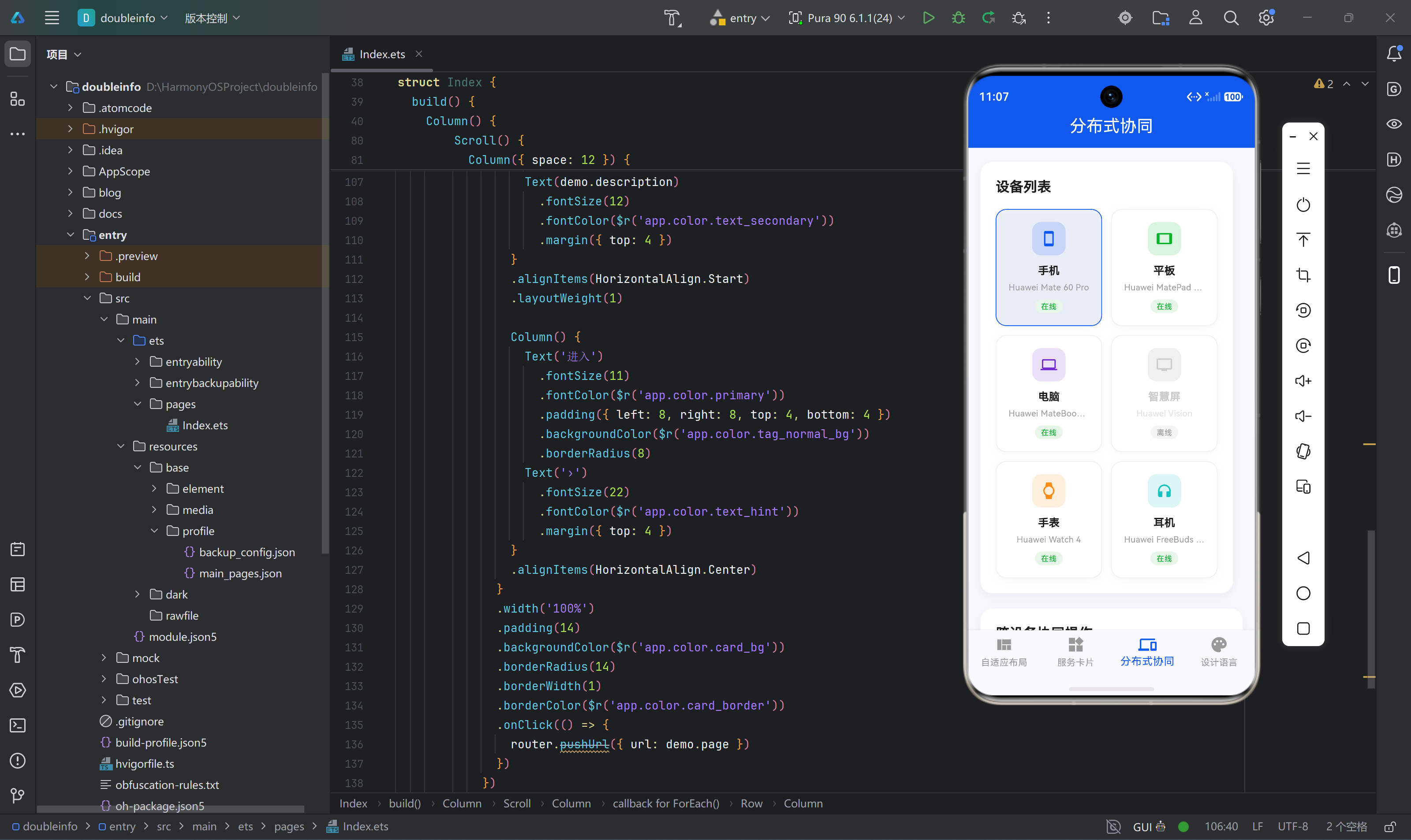Click emulator power button icon
The width and height of the screenshot is (1411, 840).
pos(1303,204)
